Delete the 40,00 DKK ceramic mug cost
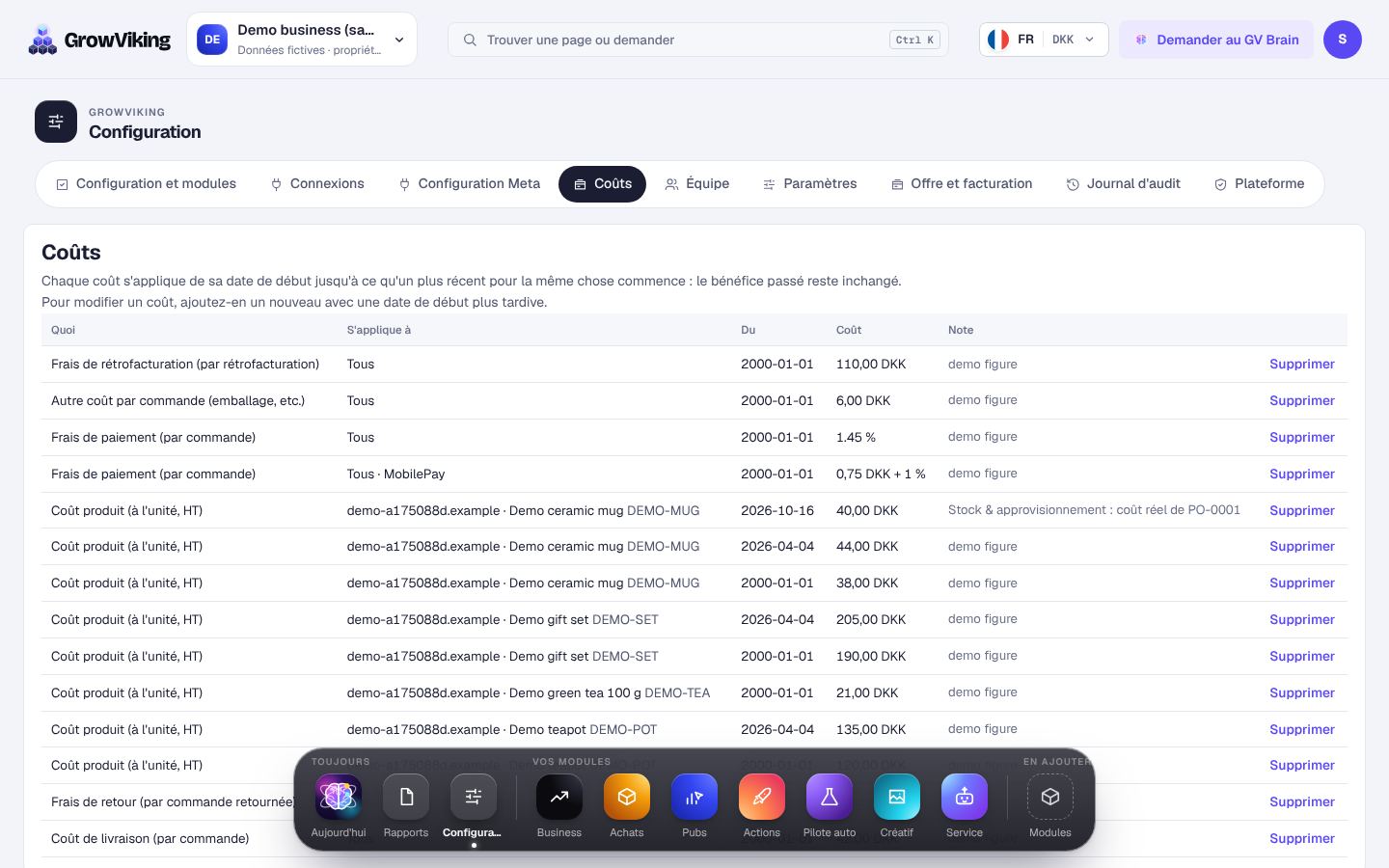The height and width of the screenshot is (868, 1389). (x=1302, y=511)
